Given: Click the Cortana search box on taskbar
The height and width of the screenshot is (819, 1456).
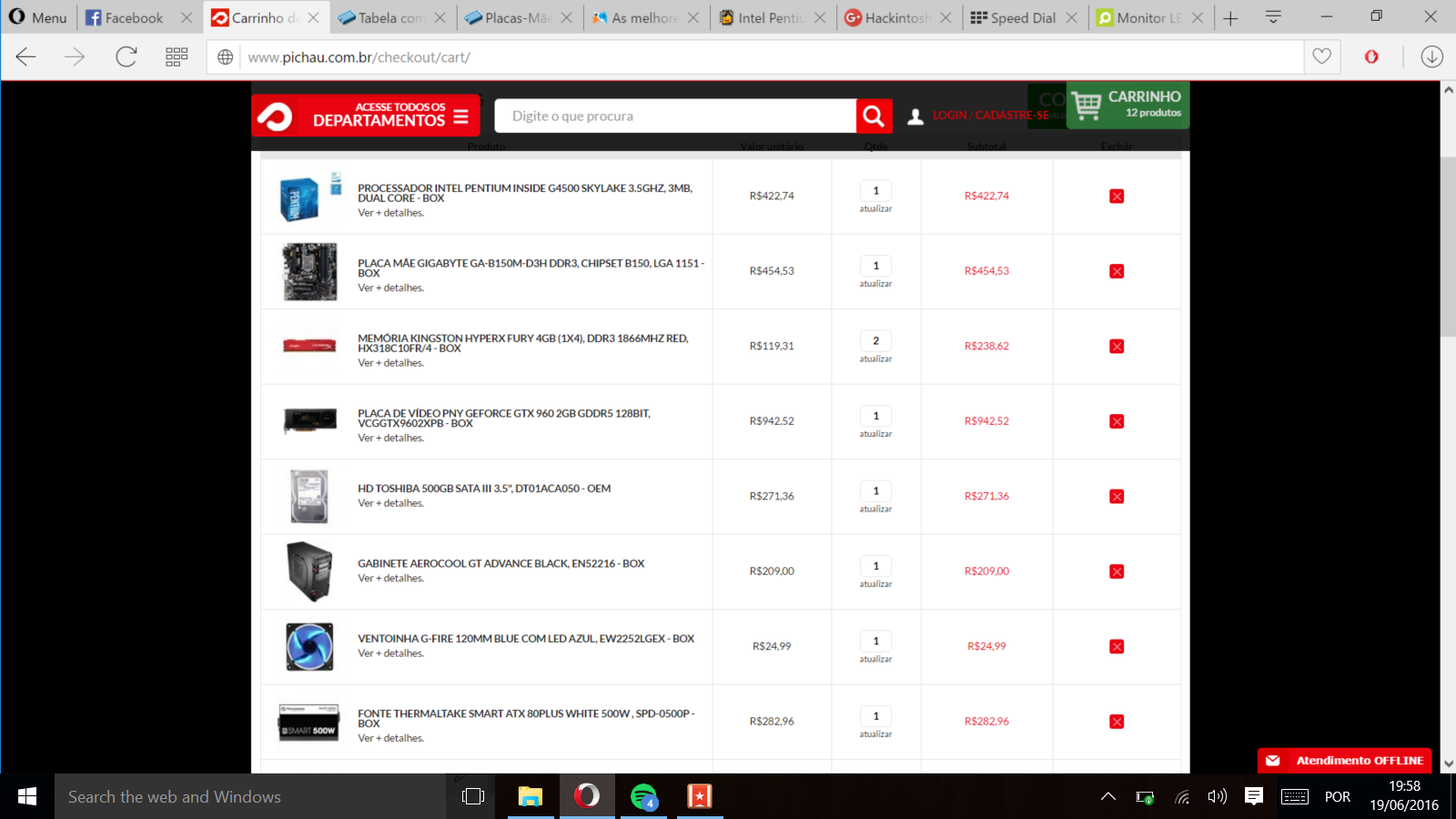Looking at the screenshot, I should coord(250,796).
